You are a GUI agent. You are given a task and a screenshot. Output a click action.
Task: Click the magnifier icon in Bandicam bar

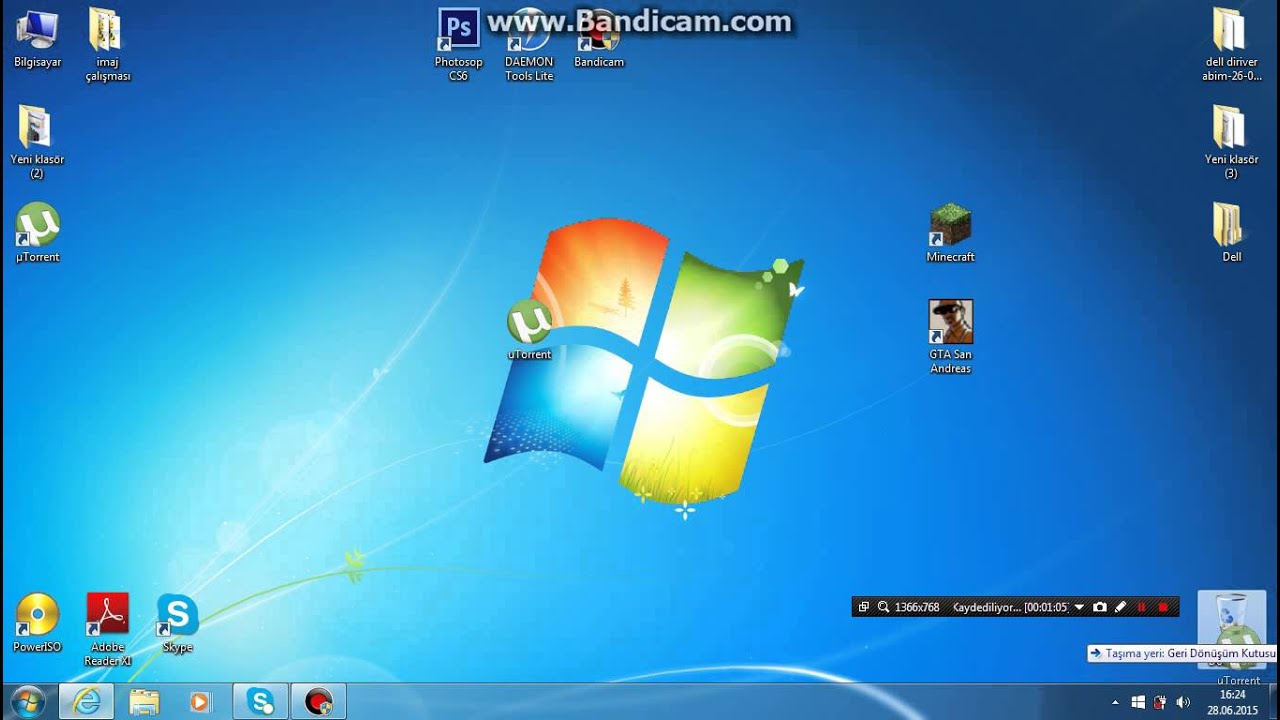(883, 607)
